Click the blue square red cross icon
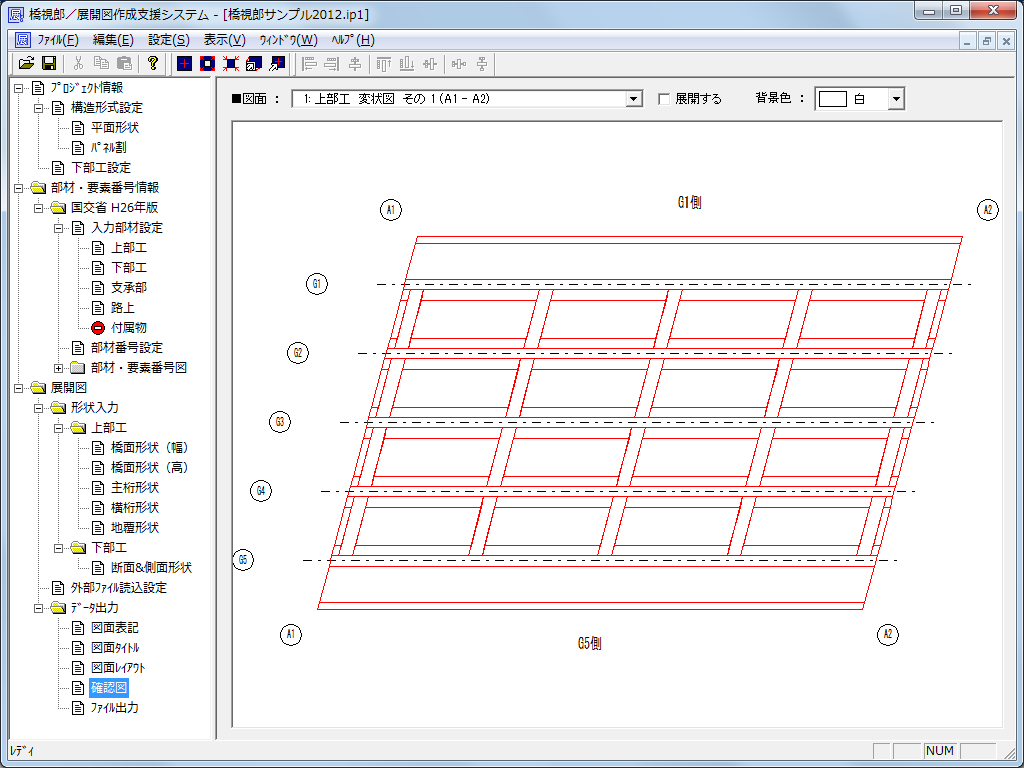 click(x=184, y=64)
